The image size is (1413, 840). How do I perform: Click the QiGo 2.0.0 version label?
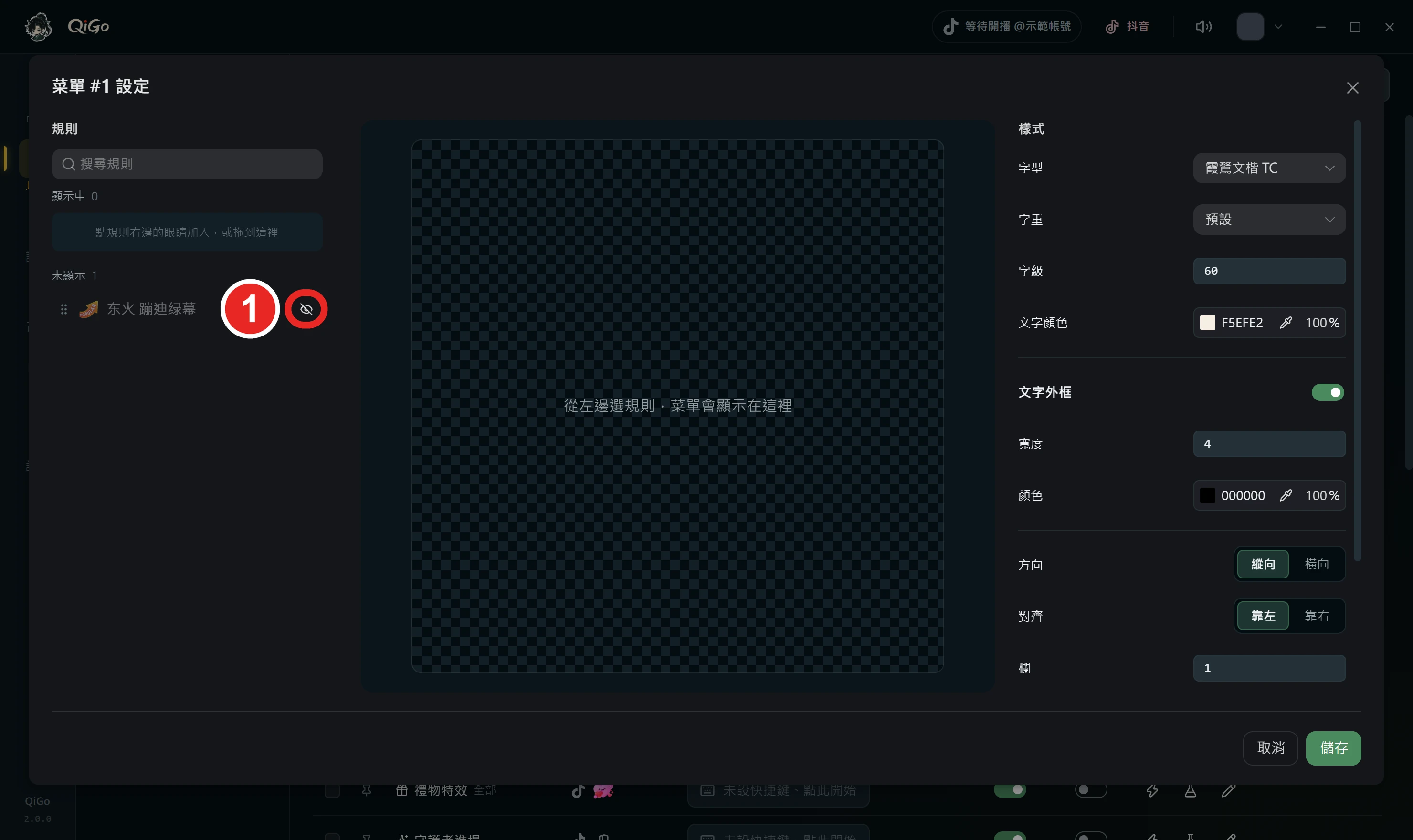click(37, 809)
